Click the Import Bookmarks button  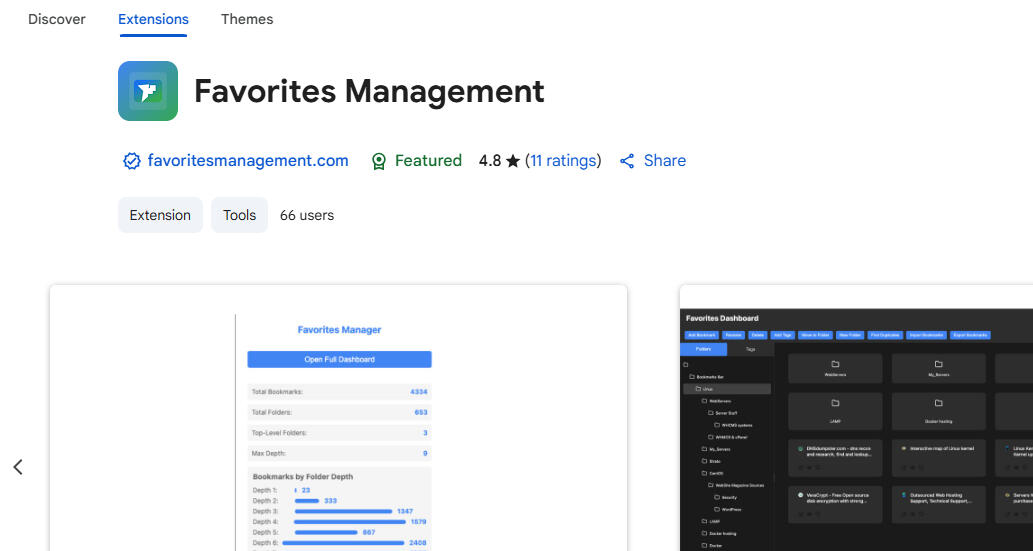click(927, 335)
